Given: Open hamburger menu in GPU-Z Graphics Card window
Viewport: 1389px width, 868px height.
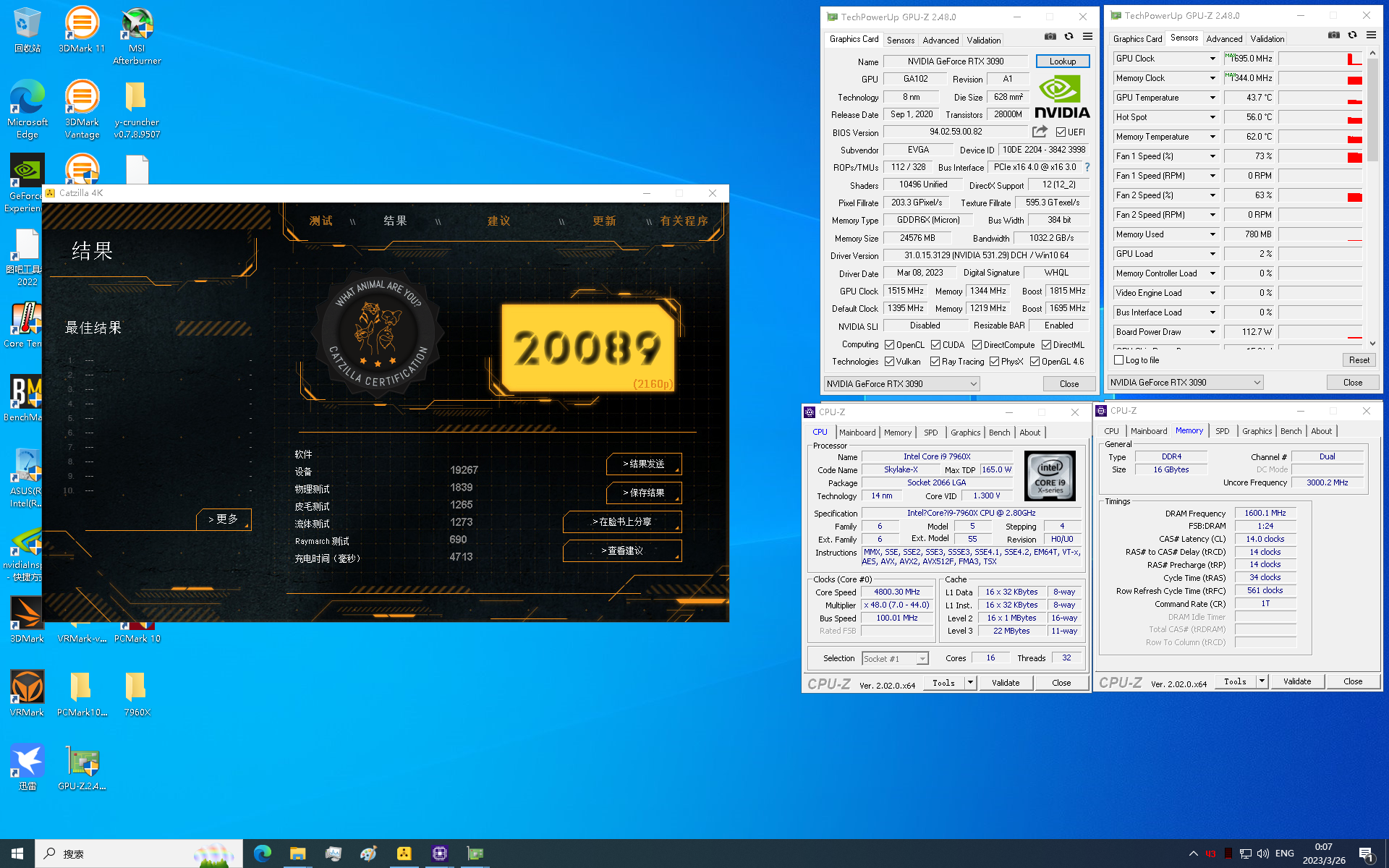Looking at the screenshot, I should (1087, 37).
